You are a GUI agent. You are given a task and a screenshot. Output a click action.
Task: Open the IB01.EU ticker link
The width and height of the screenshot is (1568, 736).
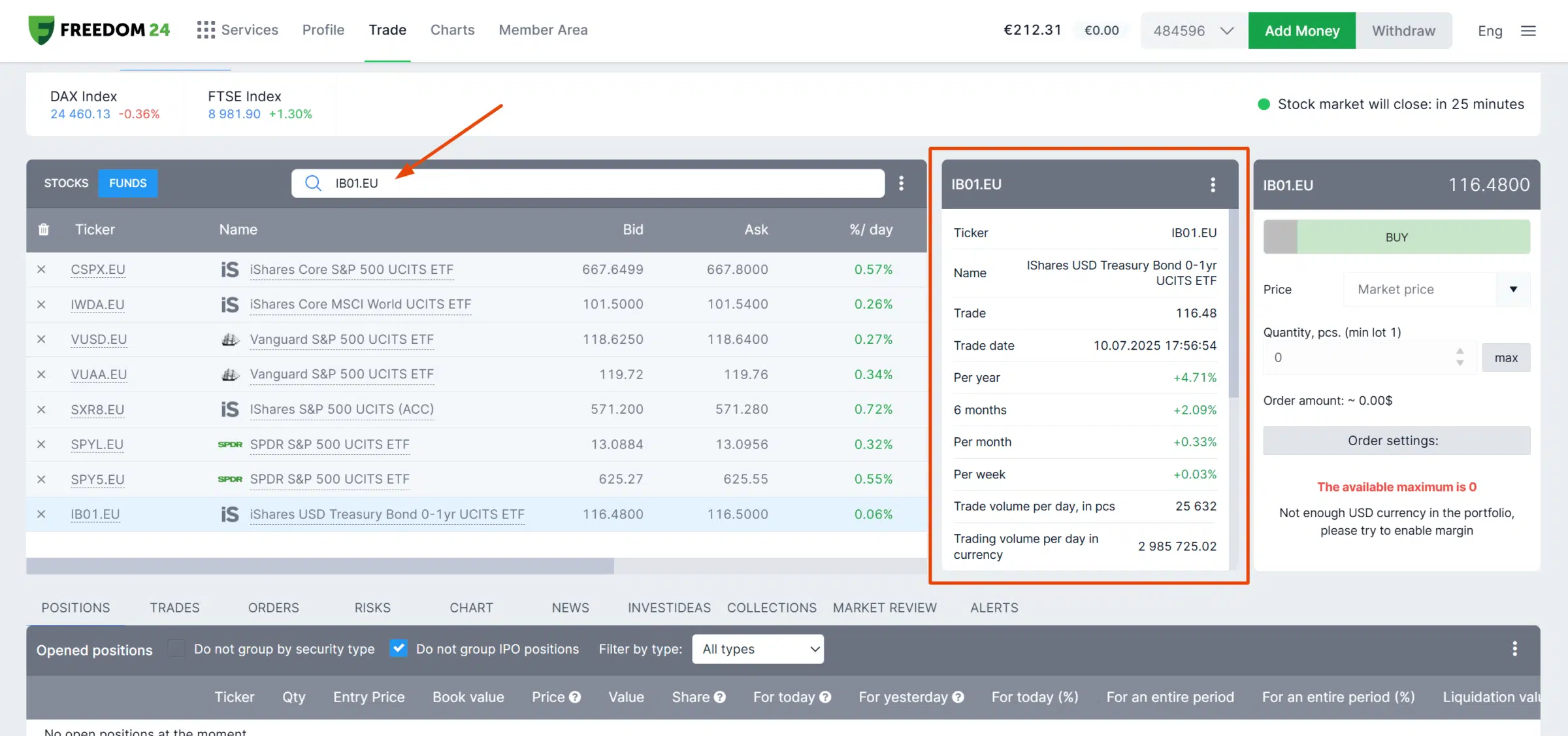tap(95, 514)
